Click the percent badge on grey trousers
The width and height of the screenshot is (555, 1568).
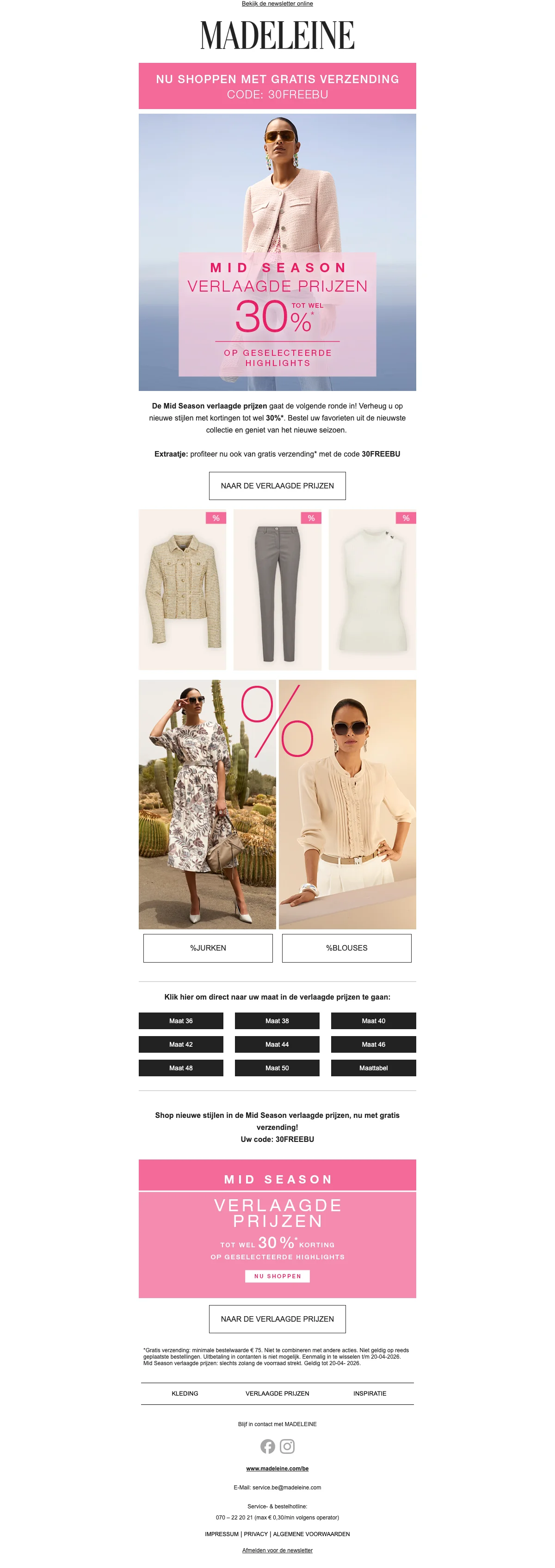pos(311,518)
